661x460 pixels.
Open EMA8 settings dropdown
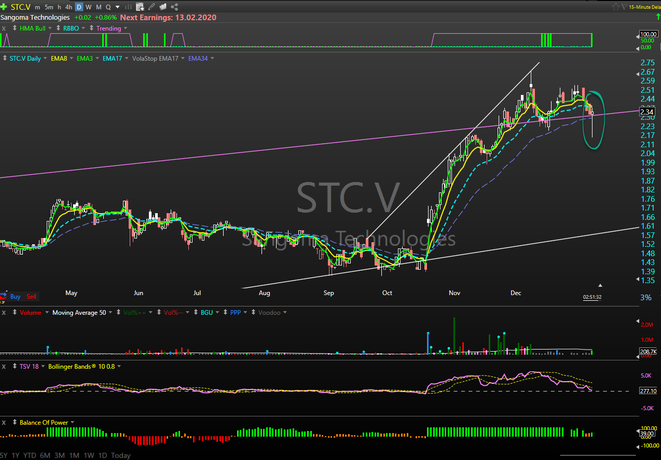71,59
